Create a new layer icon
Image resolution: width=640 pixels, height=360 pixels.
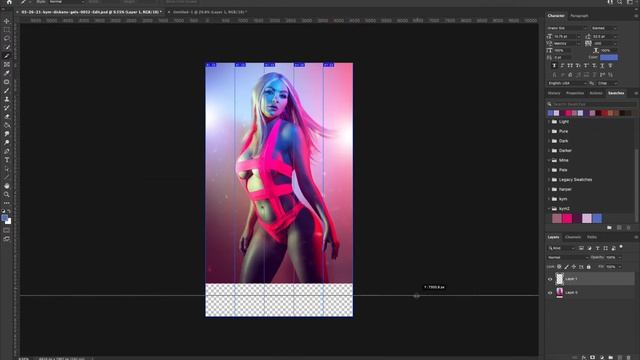[620, 357]
